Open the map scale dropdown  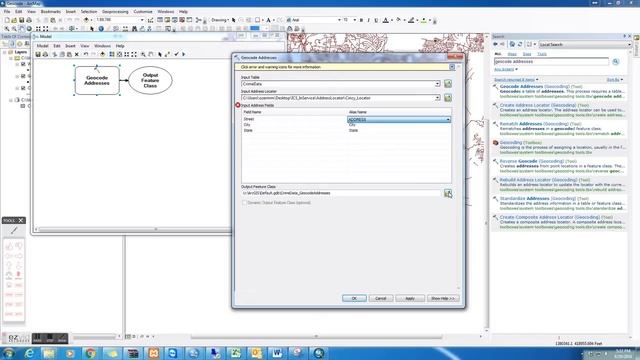pyautogui.click(x=142, y=20)
